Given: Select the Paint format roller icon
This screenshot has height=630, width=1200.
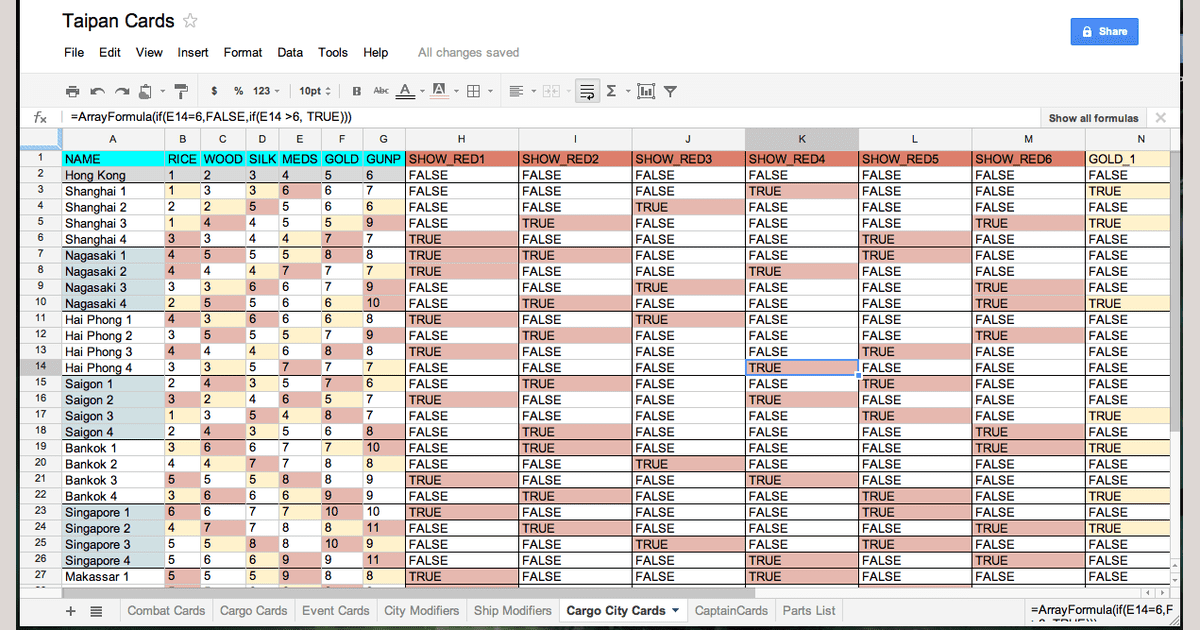Looking at the screenshot, I should [x=181, y=91].
